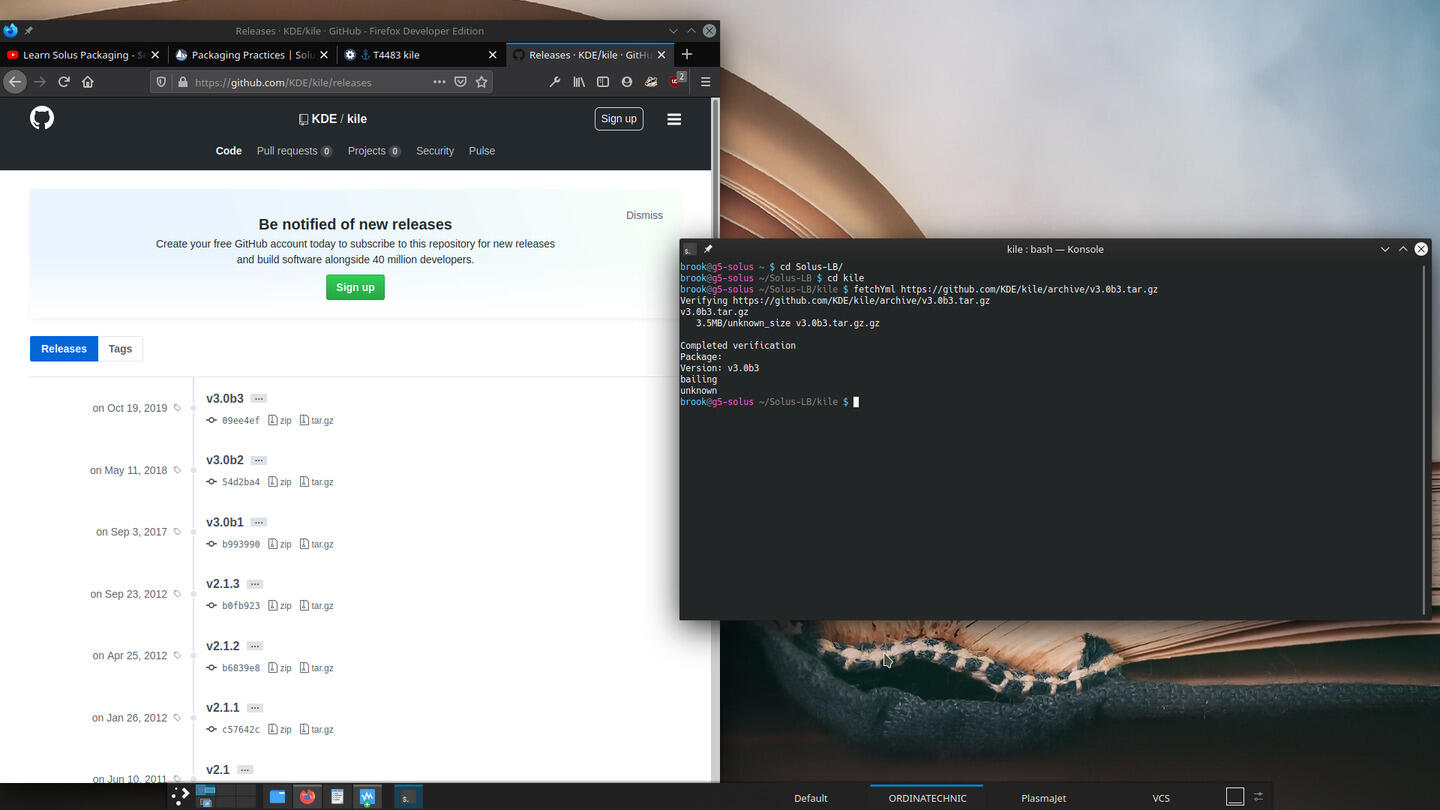Click the virtual desktop pager widget

click(225, 796)
